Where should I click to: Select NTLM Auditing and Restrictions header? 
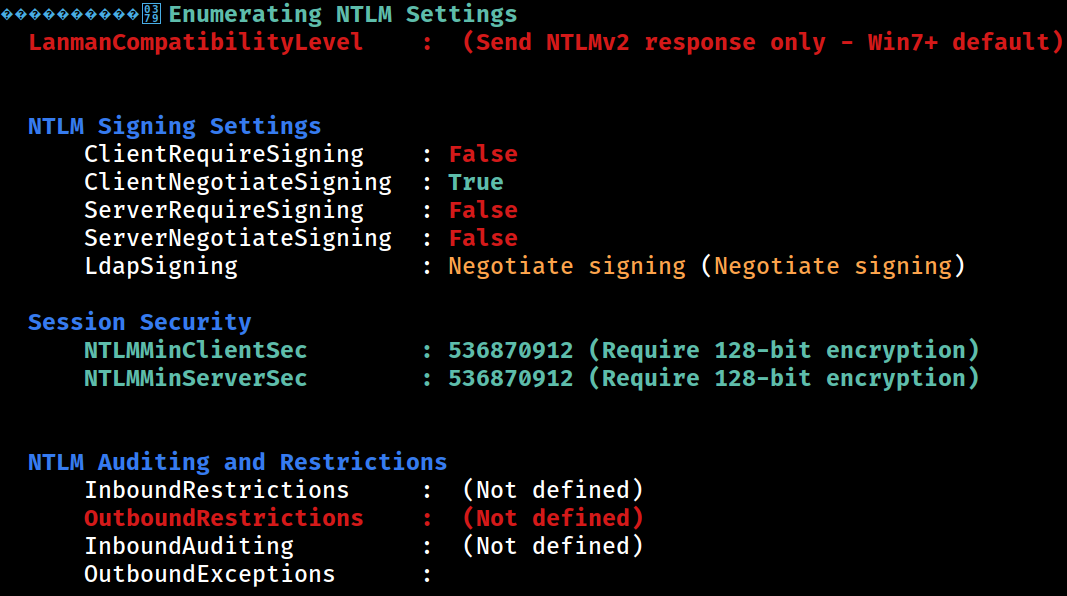pos(237,462)
